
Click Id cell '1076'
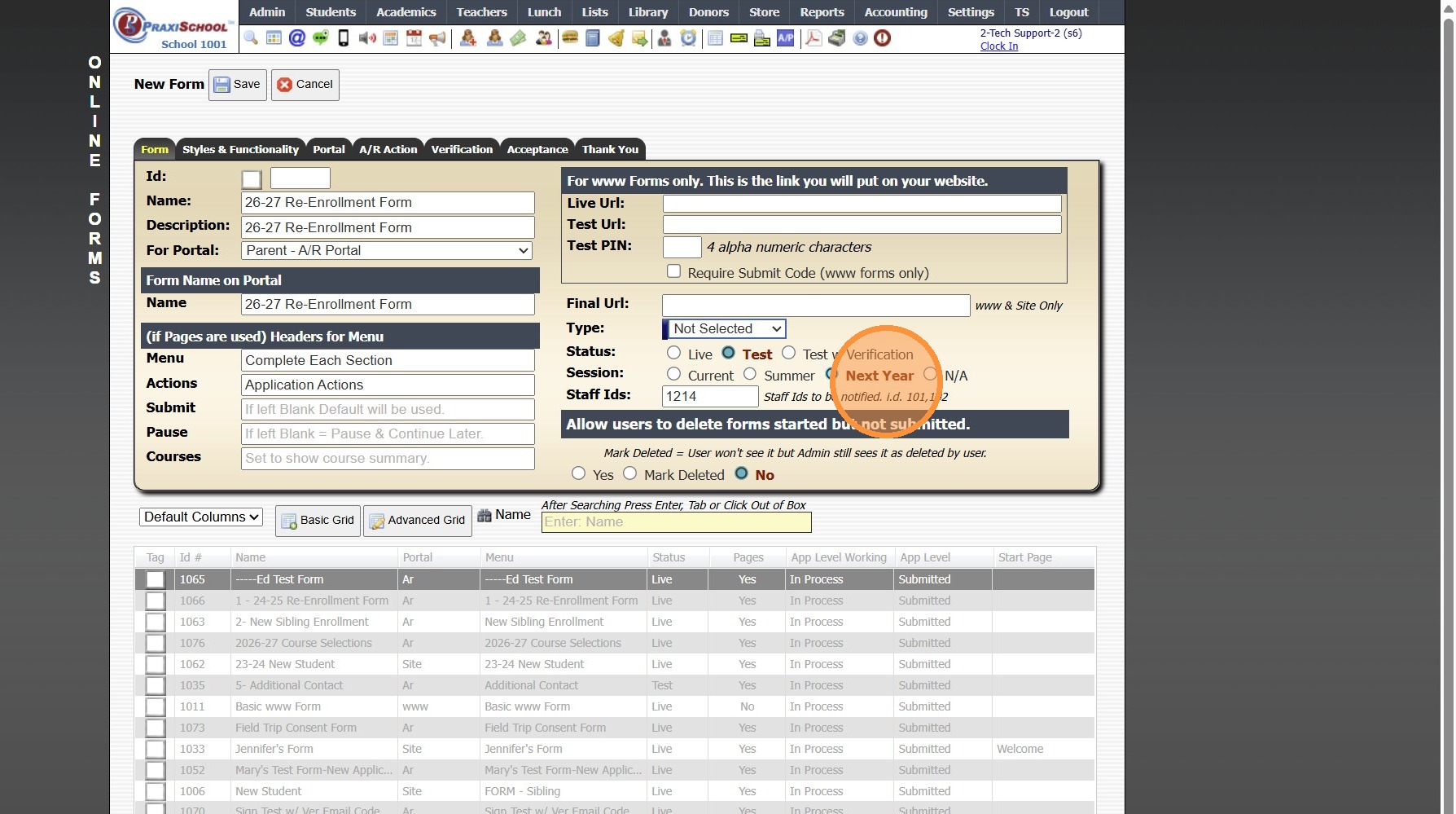click(x=193, y=643)
